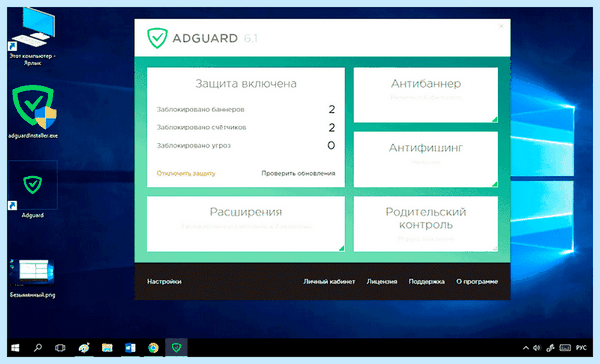The height and width of the screenshot is (364, 600).
Task: Open Поддержка footer link
Action: click(x=426, y=281)
